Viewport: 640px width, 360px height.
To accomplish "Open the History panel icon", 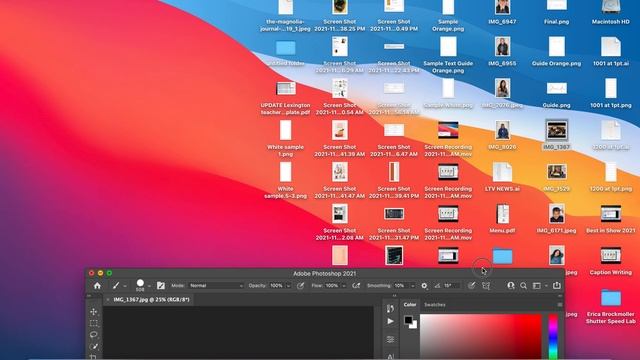I will 391,309.
